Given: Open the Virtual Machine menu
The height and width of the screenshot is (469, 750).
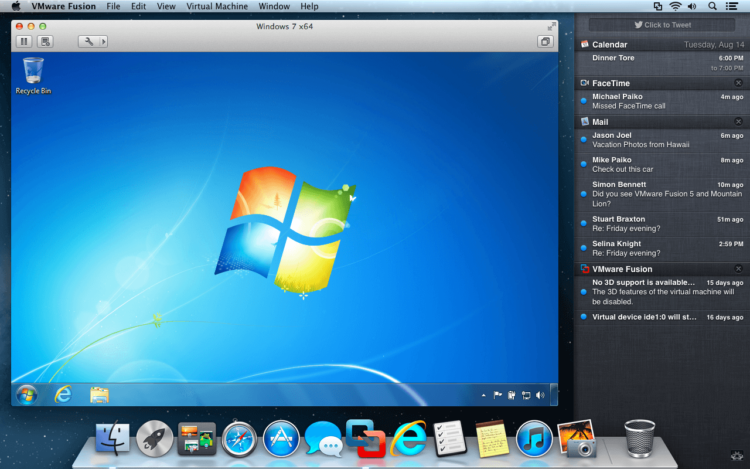Looking at the screenshot, I should pos(217,6).
